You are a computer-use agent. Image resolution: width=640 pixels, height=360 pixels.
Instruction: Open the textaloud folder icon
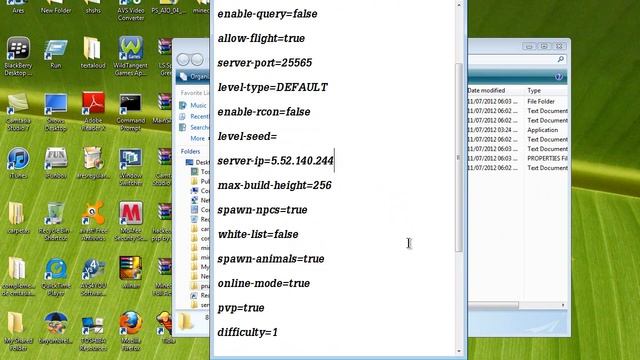[93, 53]
